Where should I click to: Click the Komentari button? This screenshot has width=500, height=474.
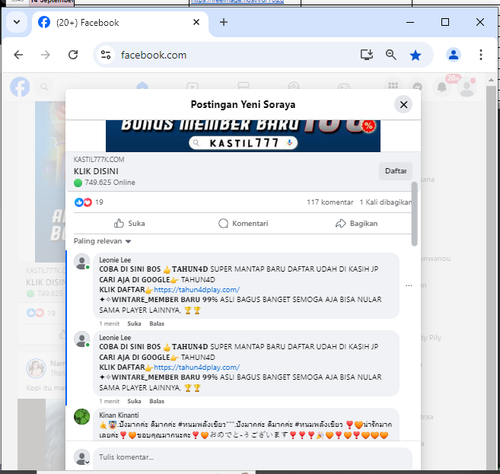[x=243, y=223]
